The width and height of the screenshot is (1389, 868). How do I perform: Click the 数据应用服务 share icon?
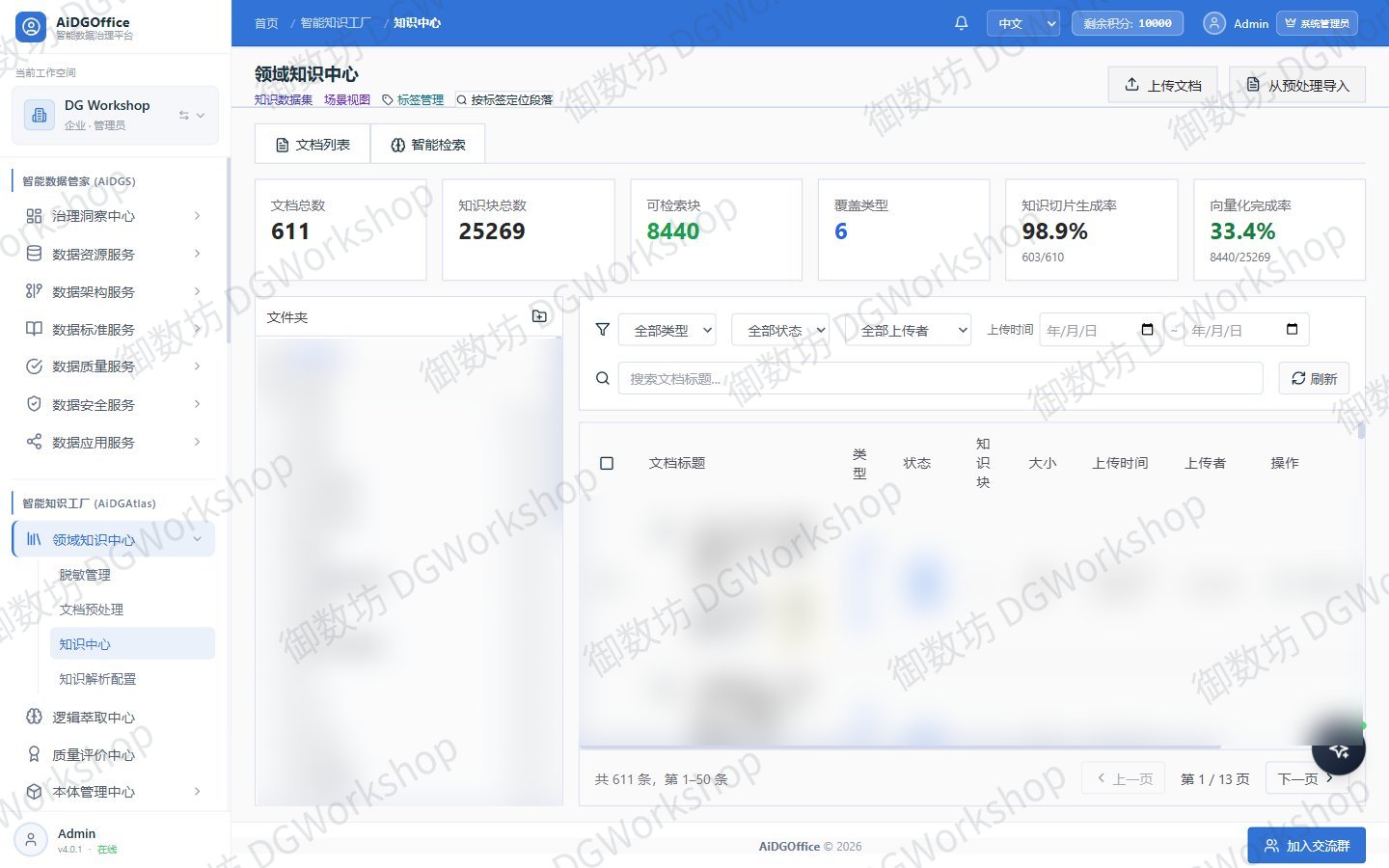pos(34,442)
